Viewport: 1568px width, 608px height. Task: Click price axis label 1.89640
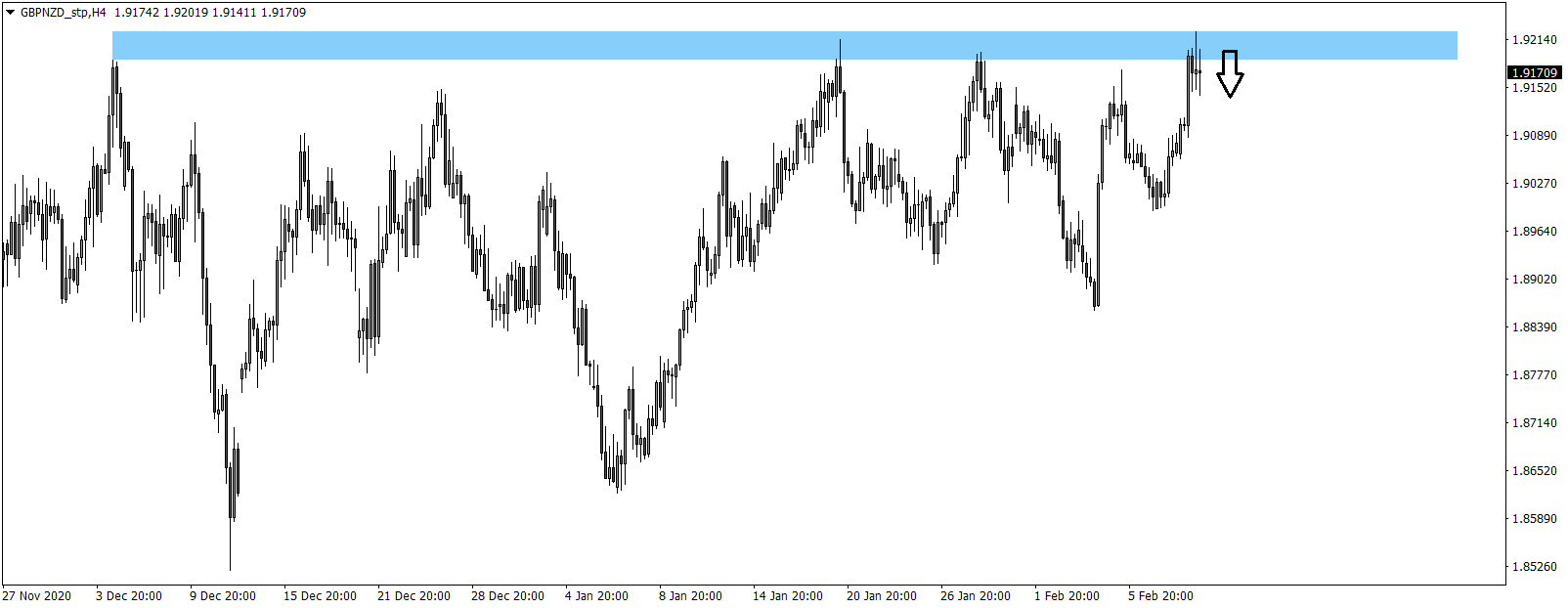[1535, 232]
